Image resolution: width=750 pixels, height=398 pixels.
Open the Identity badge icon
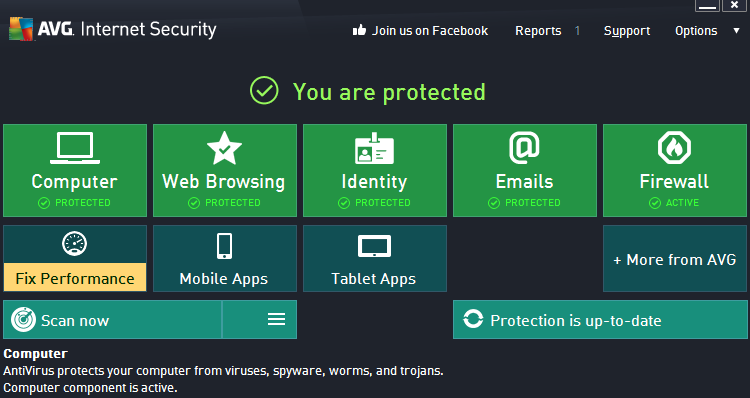pos(375,148)
